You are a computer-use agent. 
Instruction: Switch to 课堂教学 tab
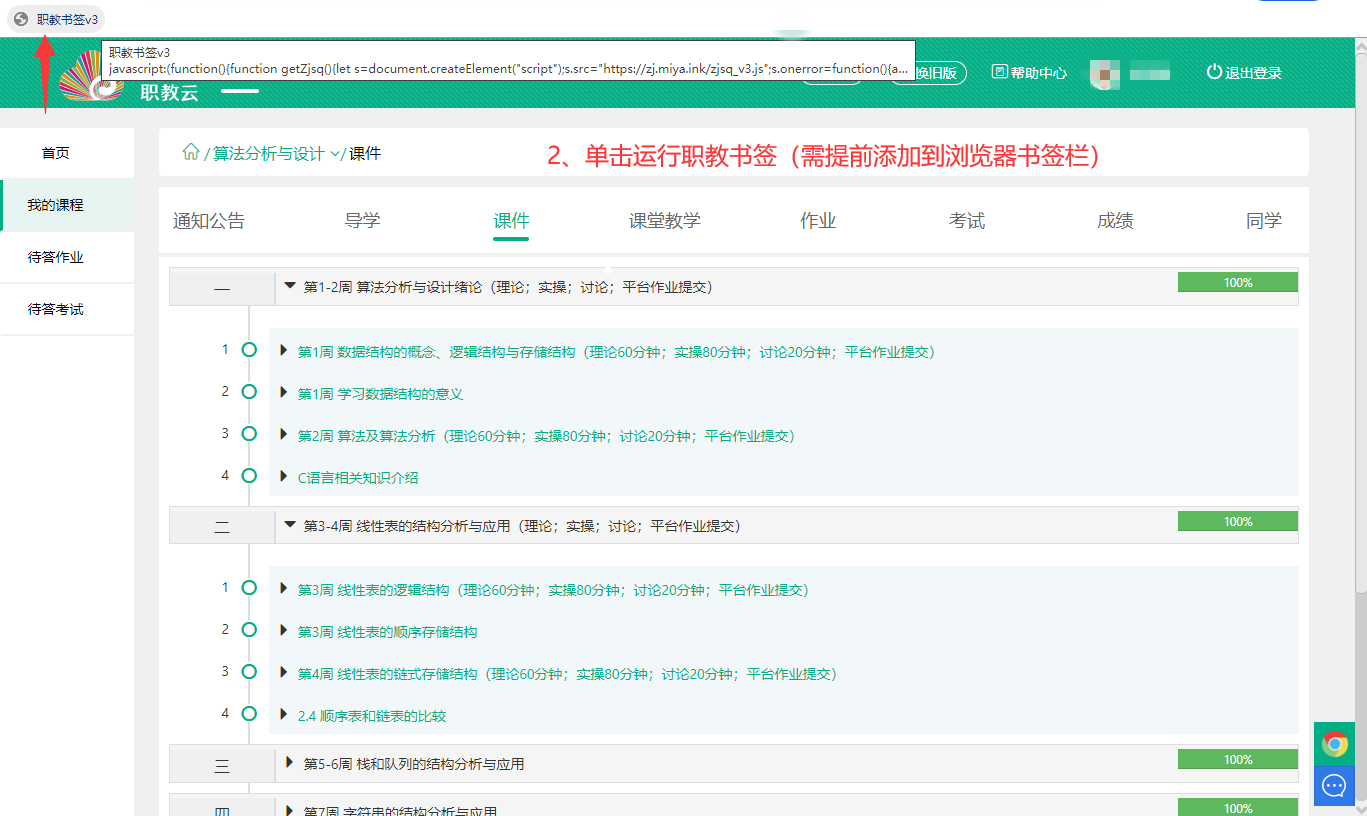tap(665, 221)
